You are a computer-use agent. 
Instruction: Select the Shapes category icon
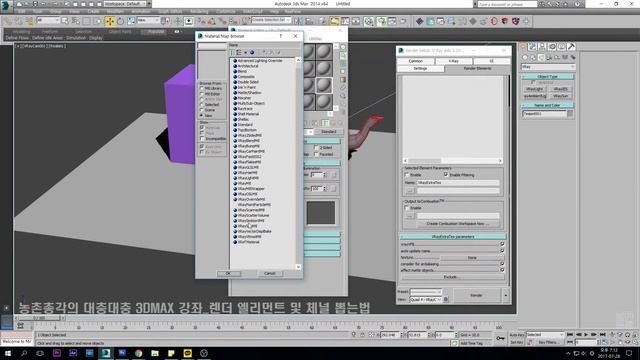(533, 57)
